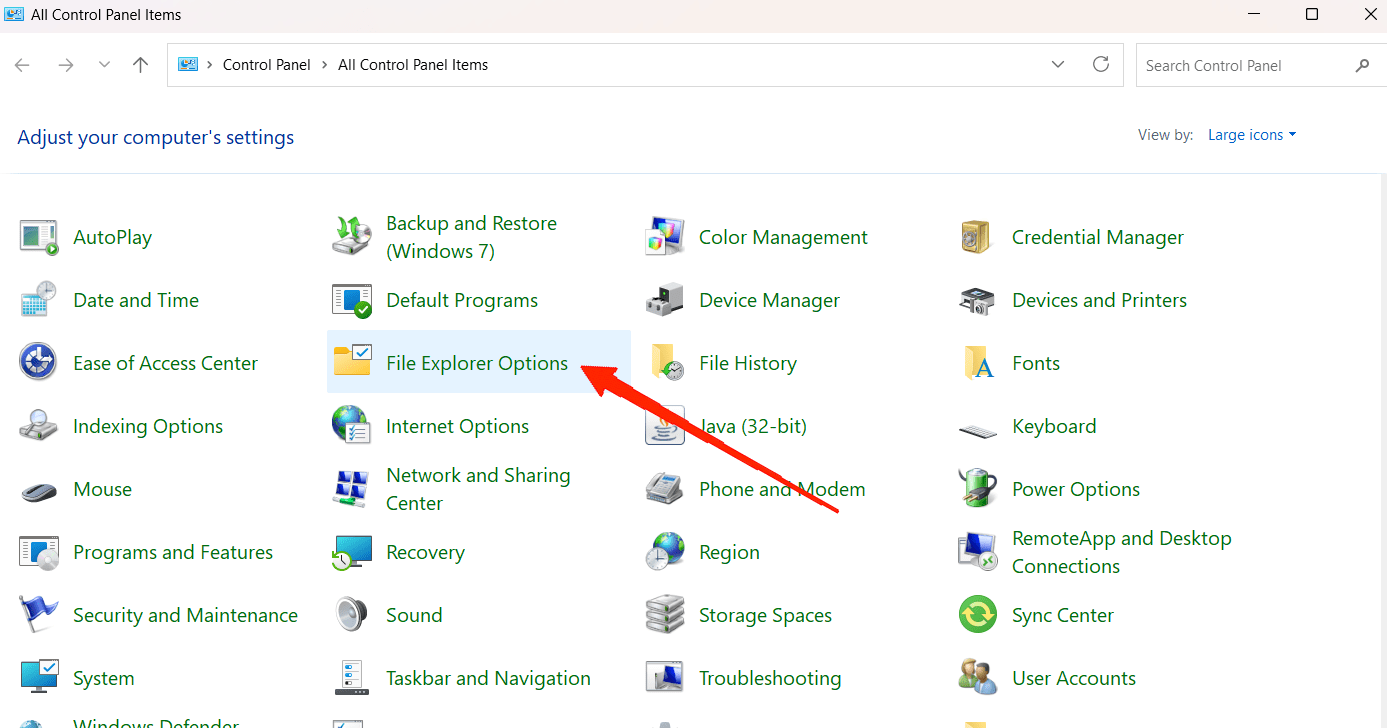
Task: Open the File Explorer Options link
Action: [x=477, y=363]
